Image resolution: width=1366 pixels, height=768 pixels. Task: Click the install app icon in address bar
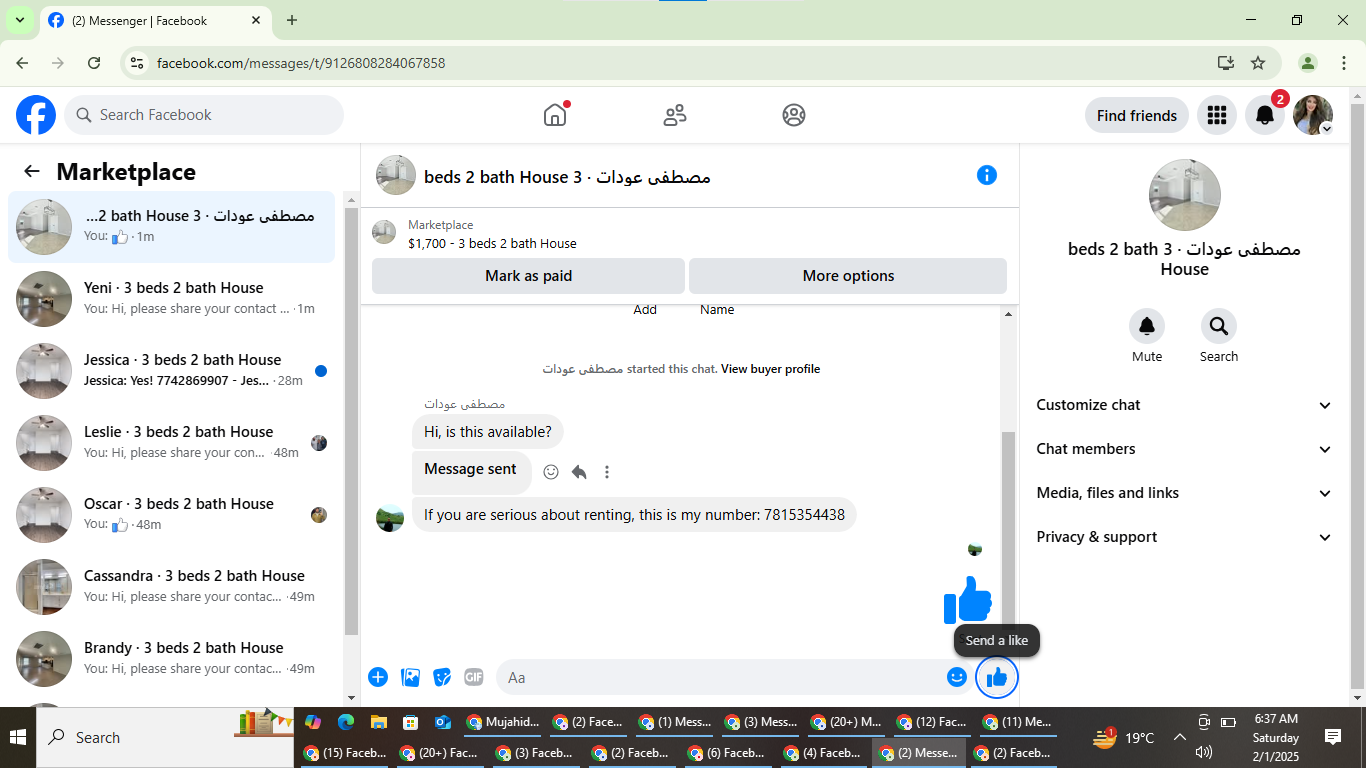click(1226, 63)
